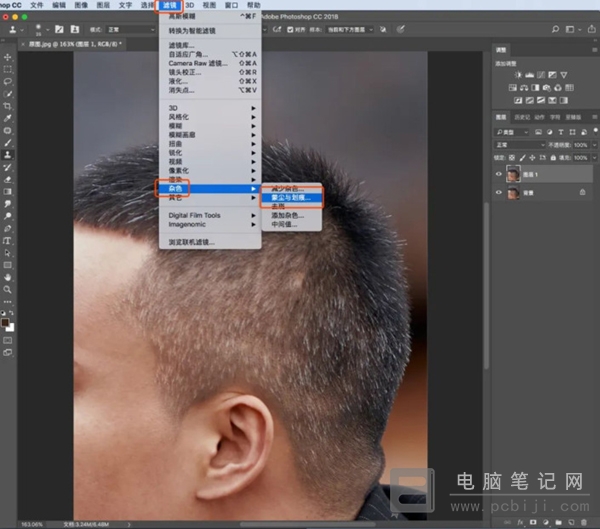Add a Brightness/Contrast adjustment
Screen dimensions: 600x529
[518, 75]
